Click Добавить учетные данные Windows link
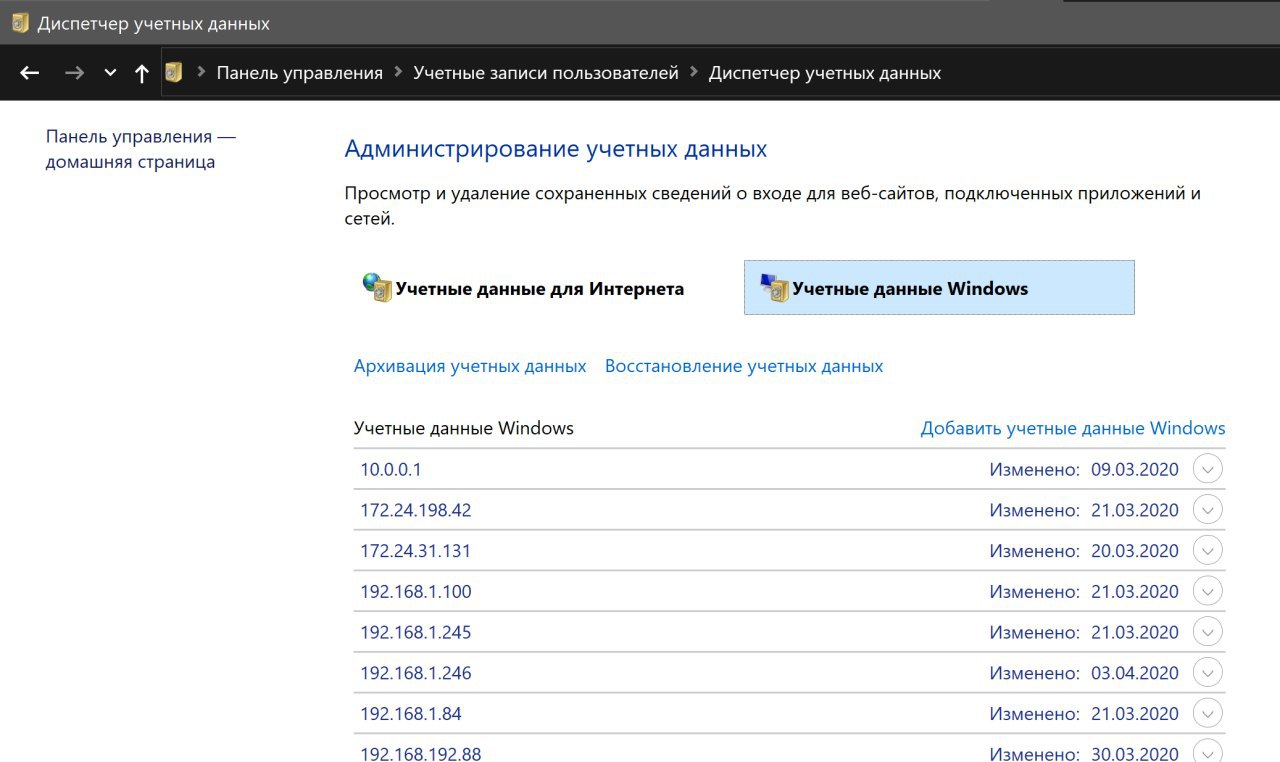Viewport: 1280px width, 762px height. point(1073,428)
